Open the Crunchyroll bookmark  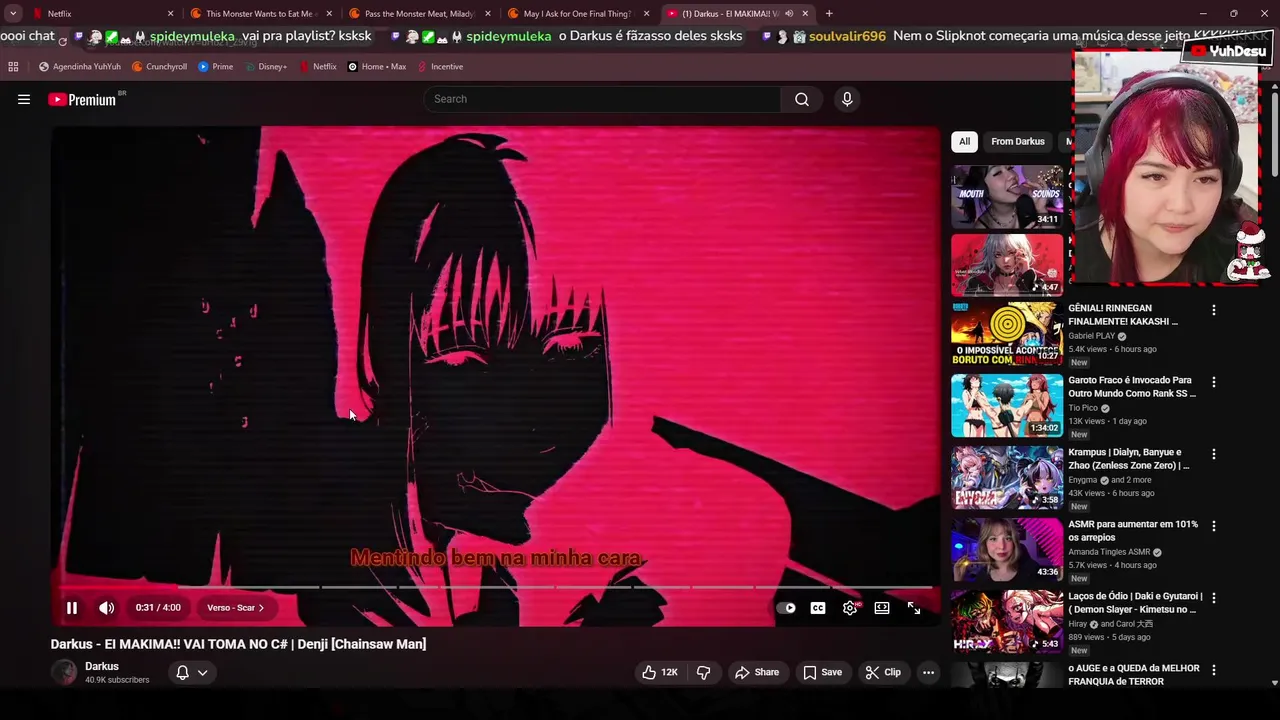click(x=160, y=67)
